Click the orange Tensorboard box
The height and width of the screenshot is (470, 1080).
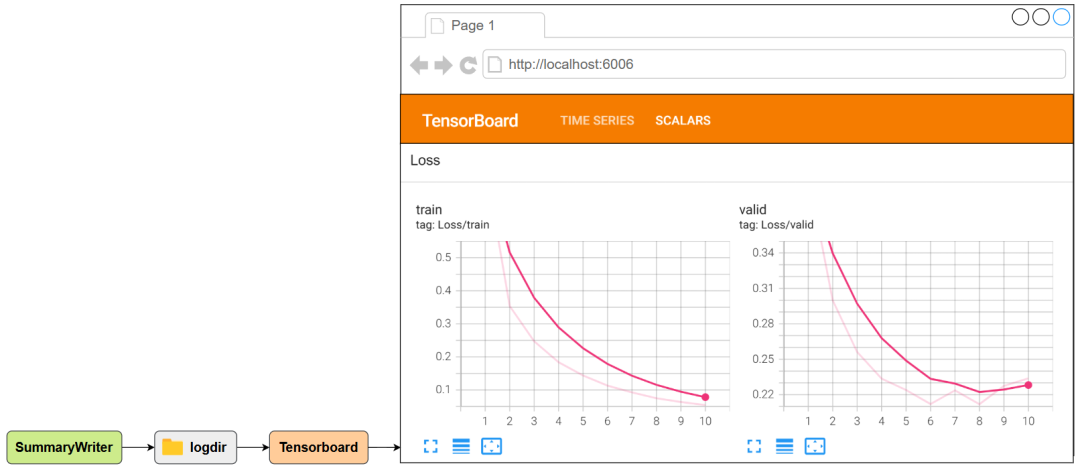[318, 447]
